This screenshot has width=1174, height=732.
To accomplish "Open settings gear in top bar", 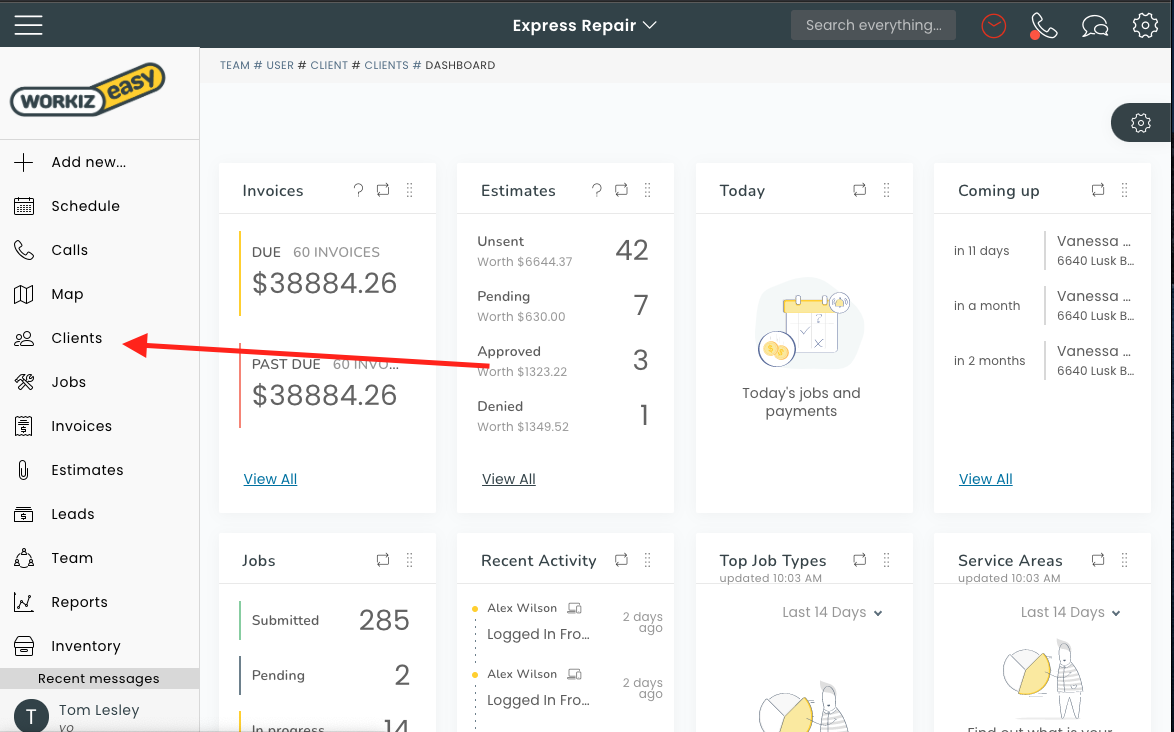I will [1145, 26].
